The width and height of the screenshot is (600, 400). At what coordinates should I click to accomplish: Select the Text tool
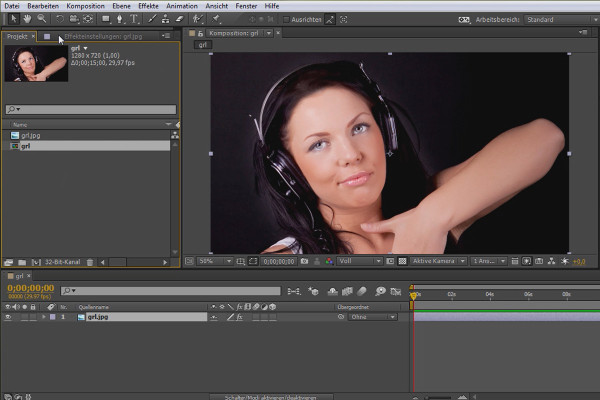coord(134,19)
